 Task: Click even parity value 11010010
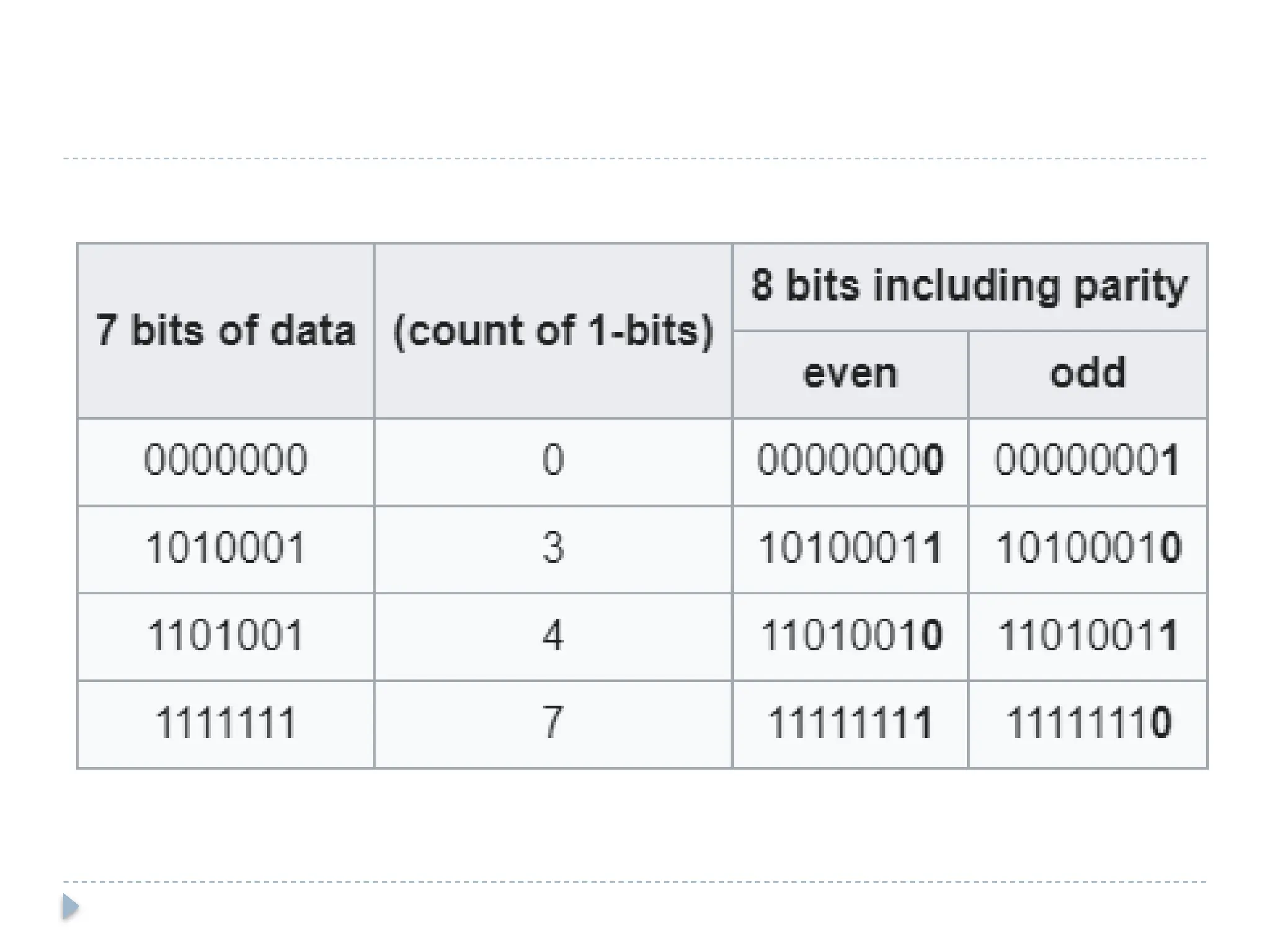(850, 636)
